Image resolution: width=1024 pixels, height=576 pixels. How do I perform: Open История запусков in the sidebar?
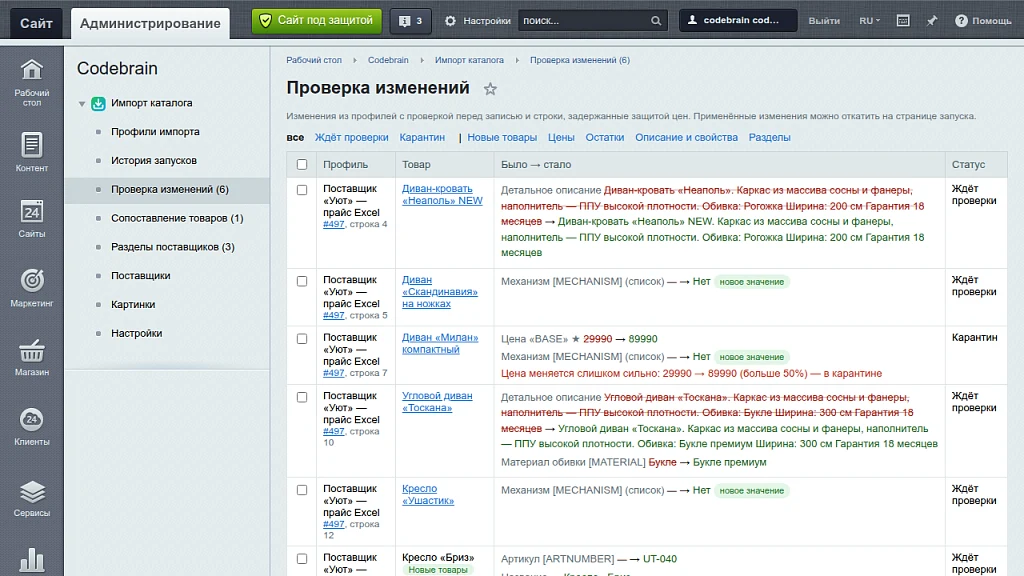coord(153,161)
